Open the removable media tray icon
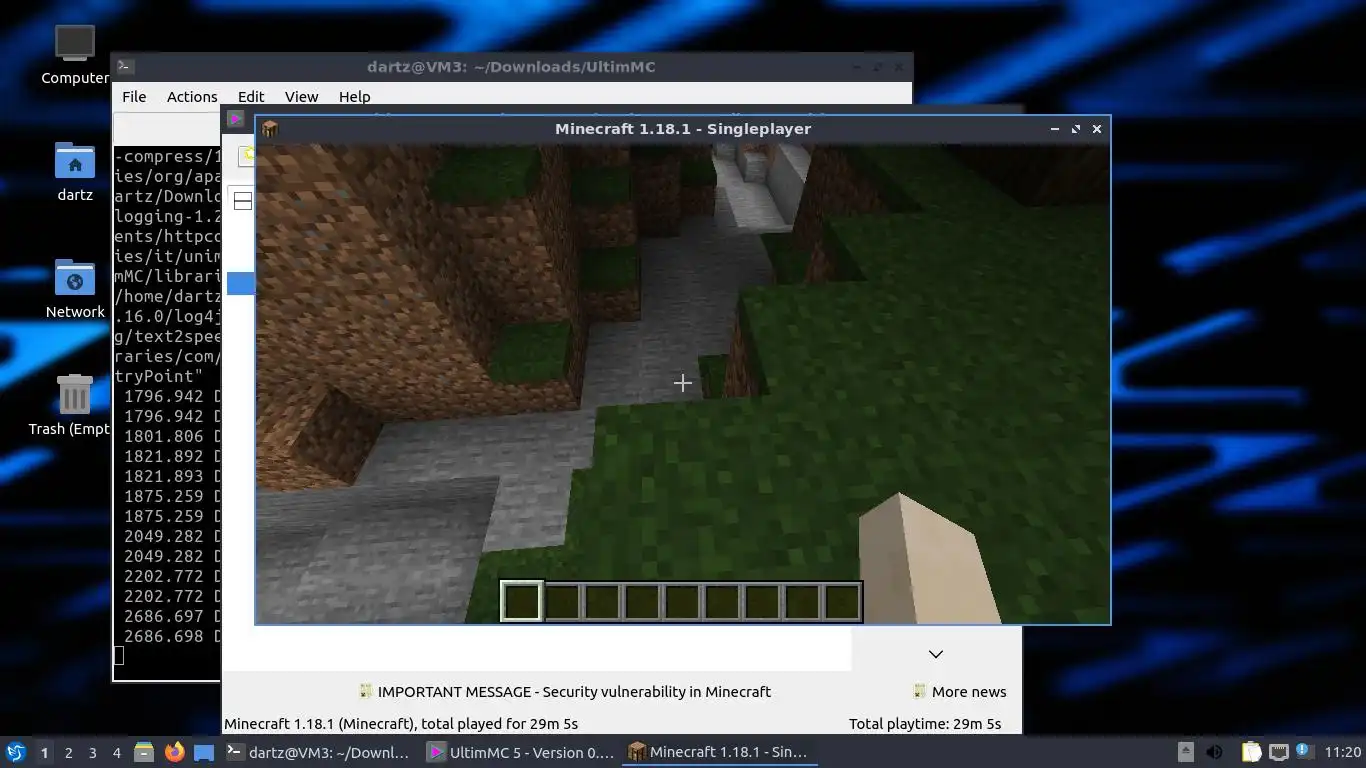Viewport: 1366px width, 768px height. [1186, 752]
